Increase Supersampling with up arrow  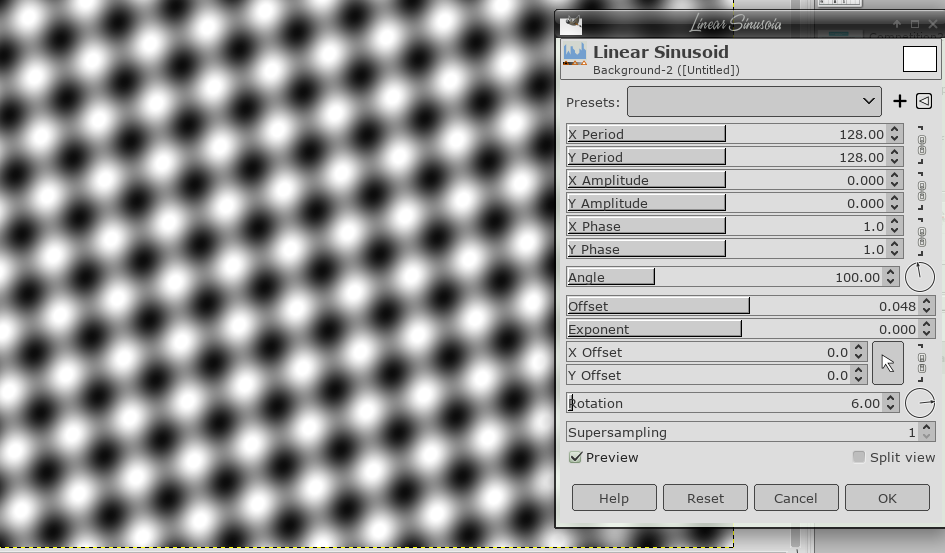click(x=927, y=427)
